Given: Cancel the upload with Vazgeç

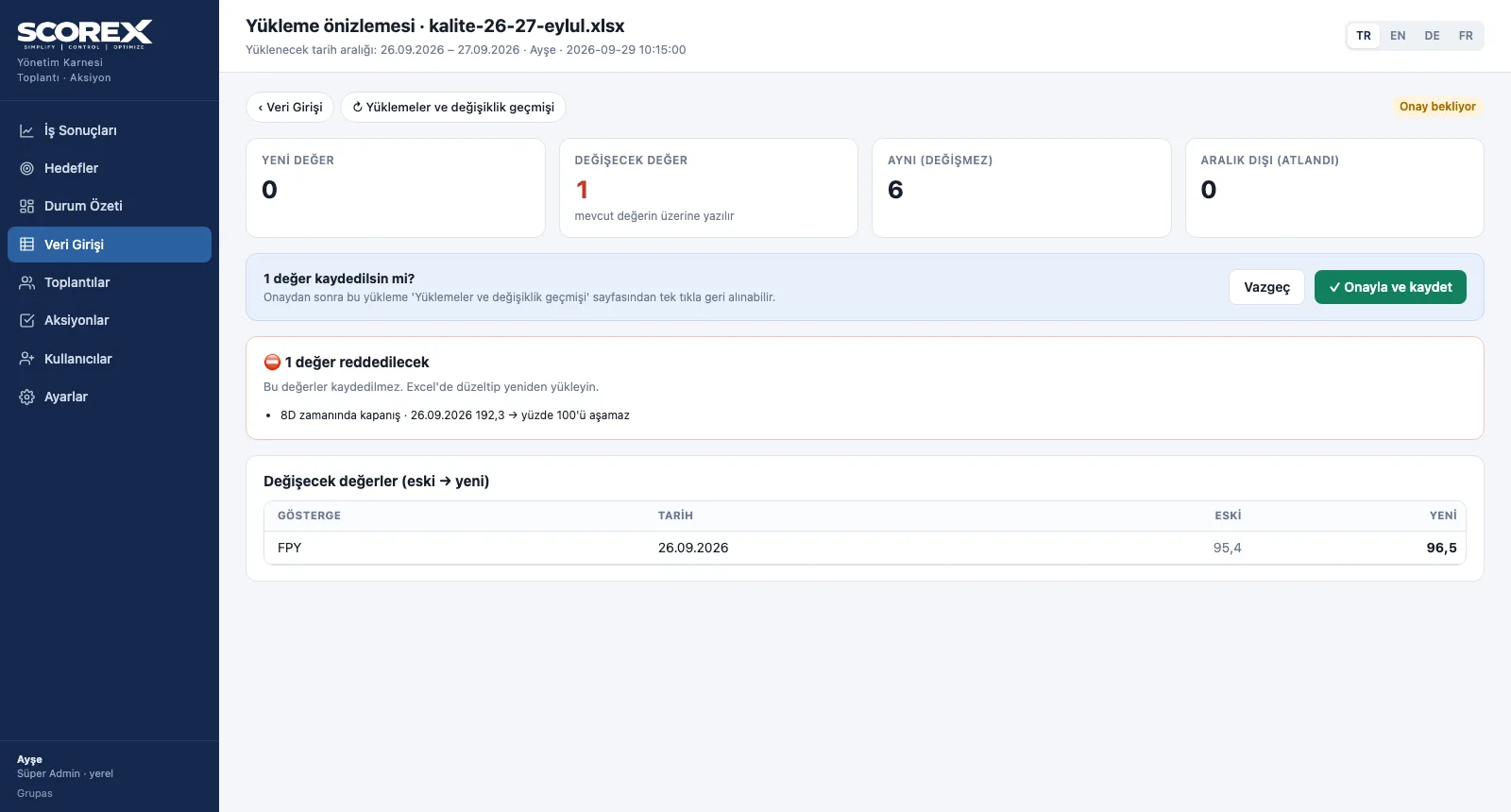Looking at the screenshot, I should (x=1266, y=287).
